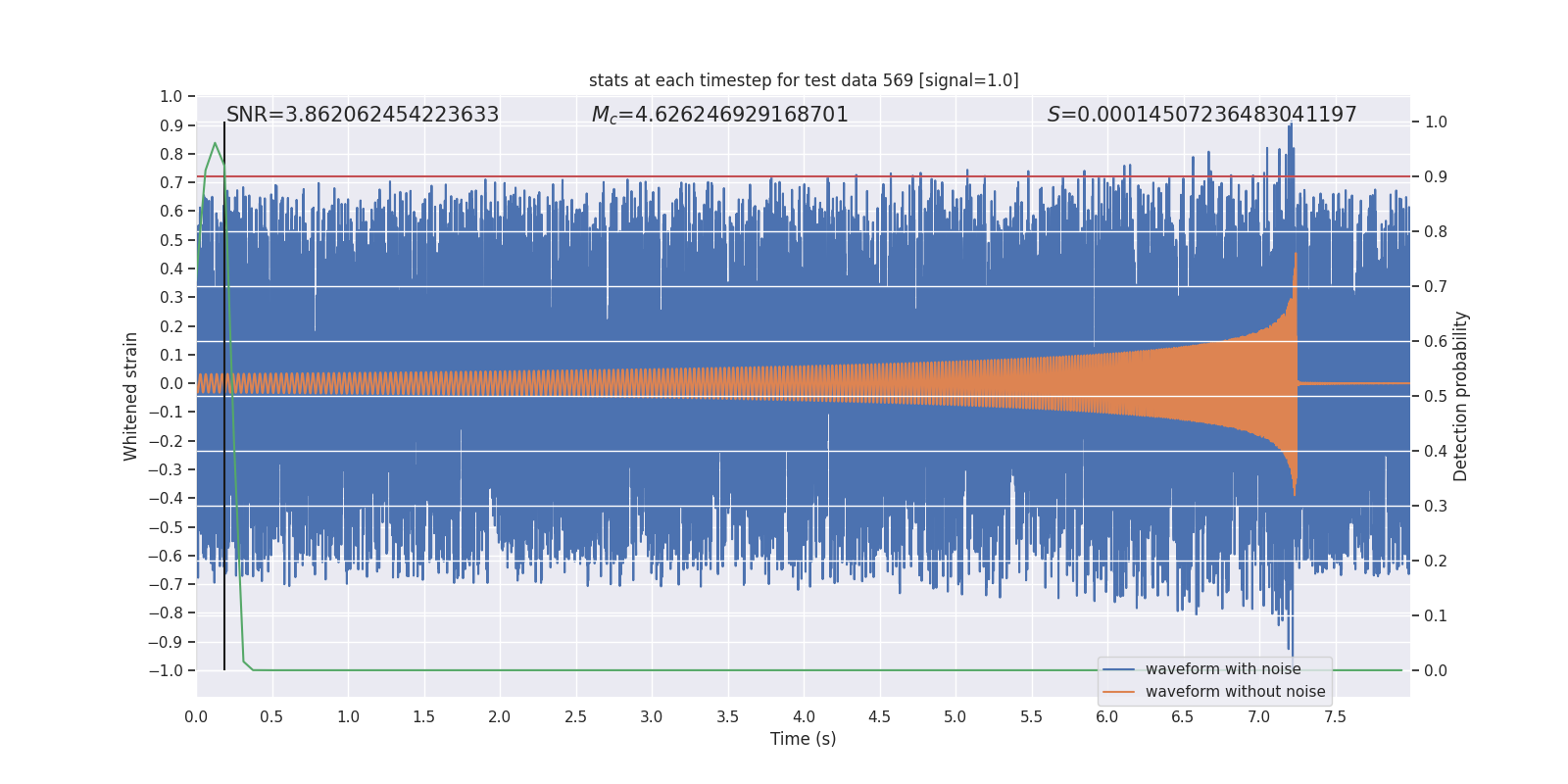This screenshot has width=1568, height=784.
Task: Click the 0.9 detection probability tick label
Action: click(x=1436, y=176)
